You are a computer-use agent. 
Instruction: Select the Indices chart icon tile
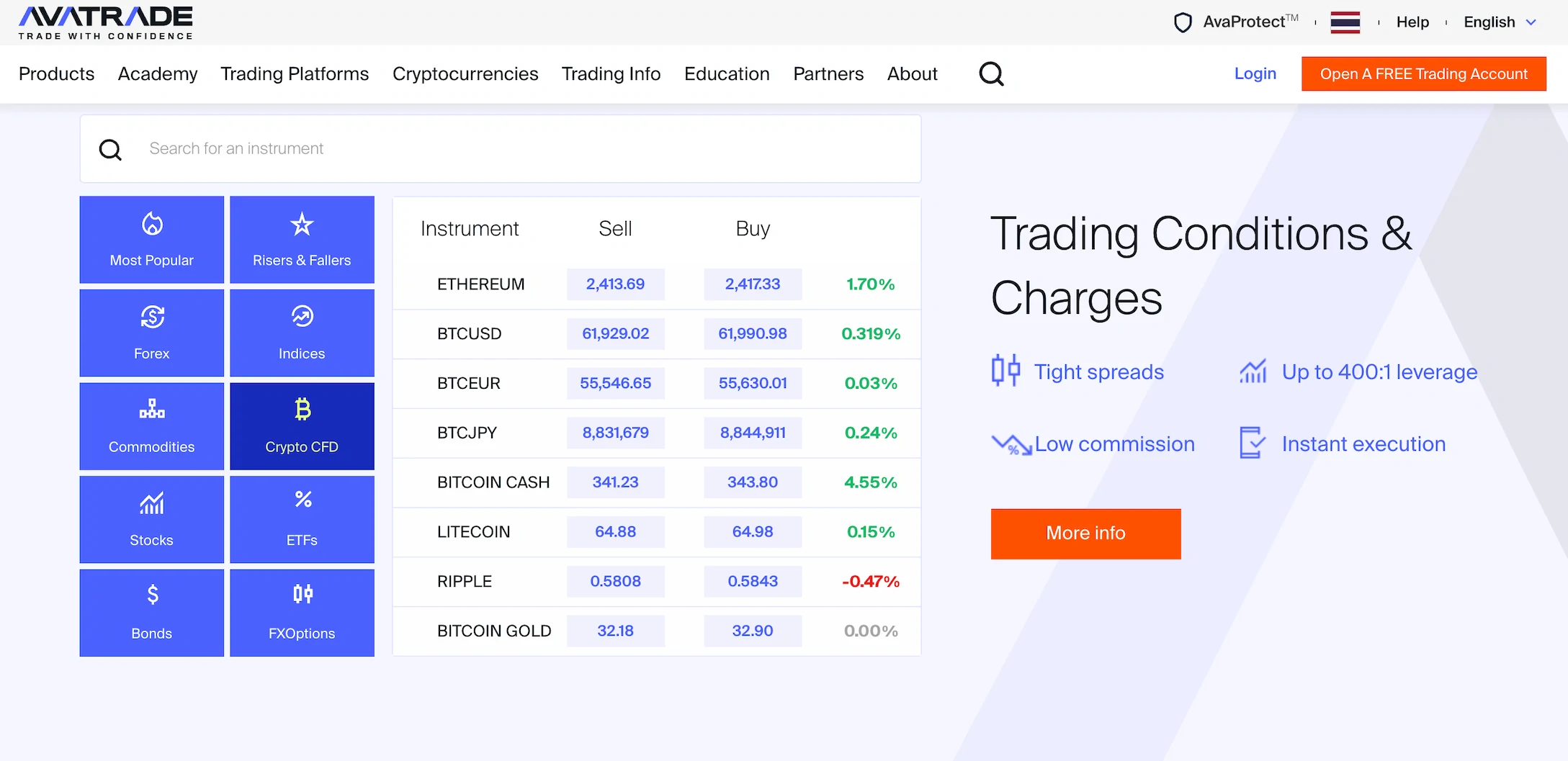[302, 317]
